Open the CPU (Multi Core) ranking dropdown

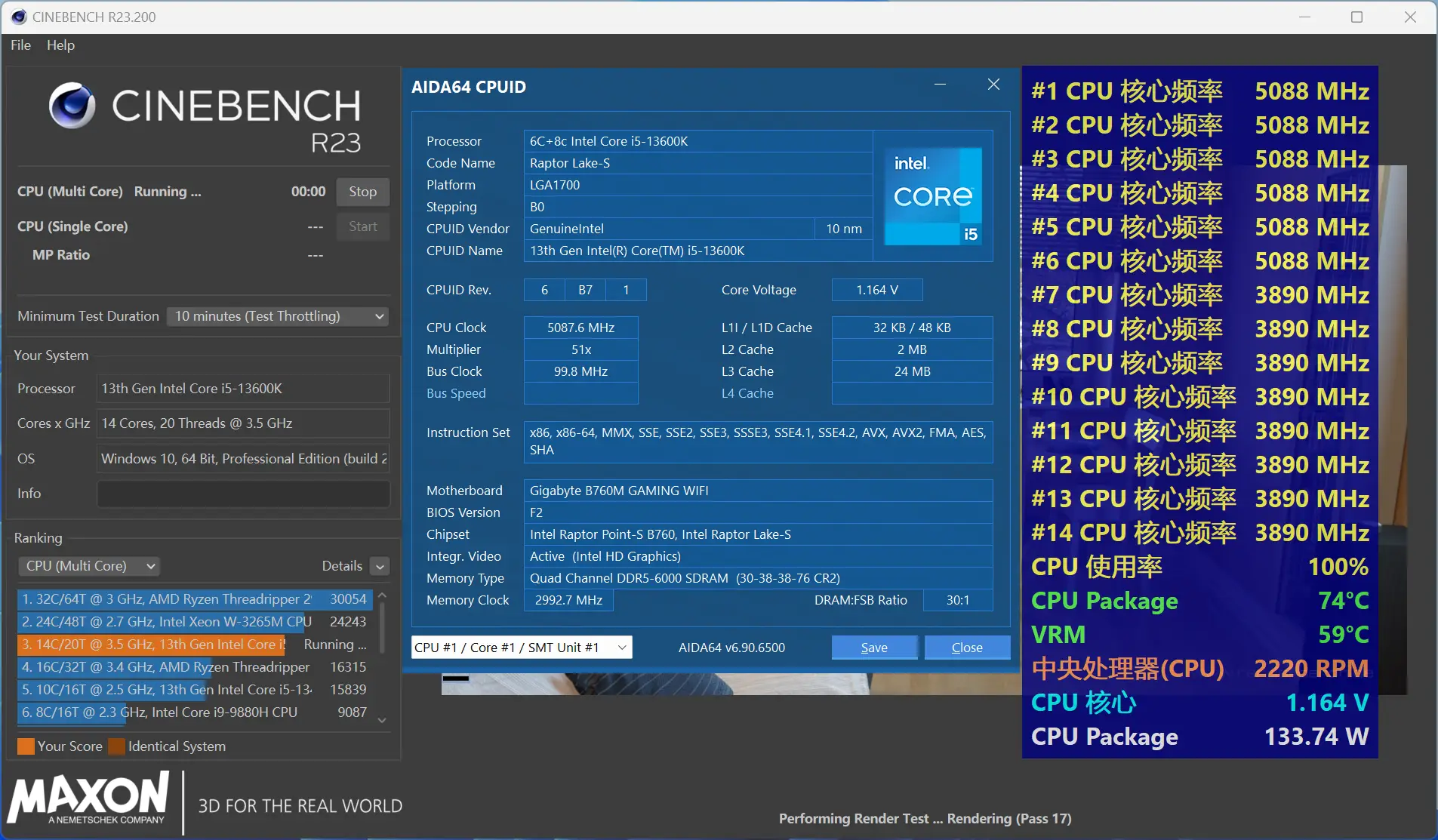pos(89,566)
